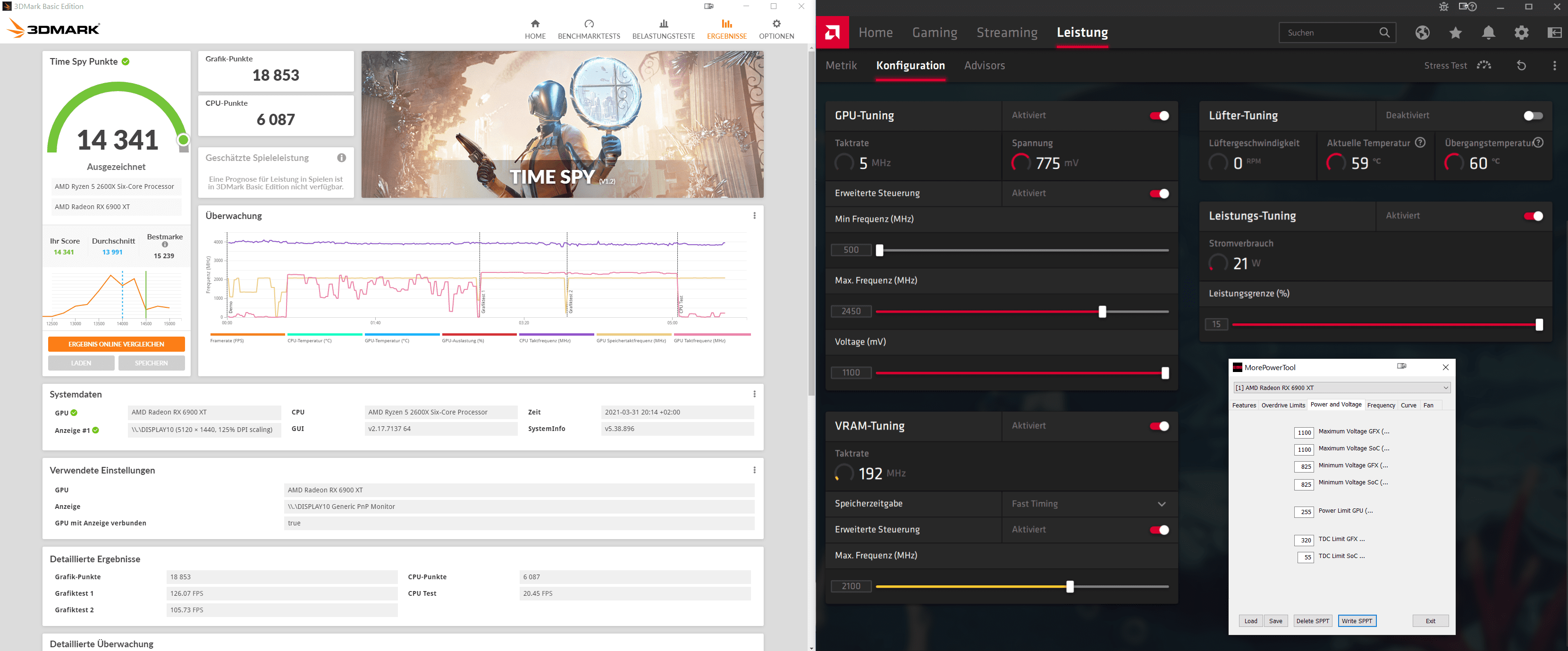Click Exit button in MorePowerTool

[x=1430, y=621]
